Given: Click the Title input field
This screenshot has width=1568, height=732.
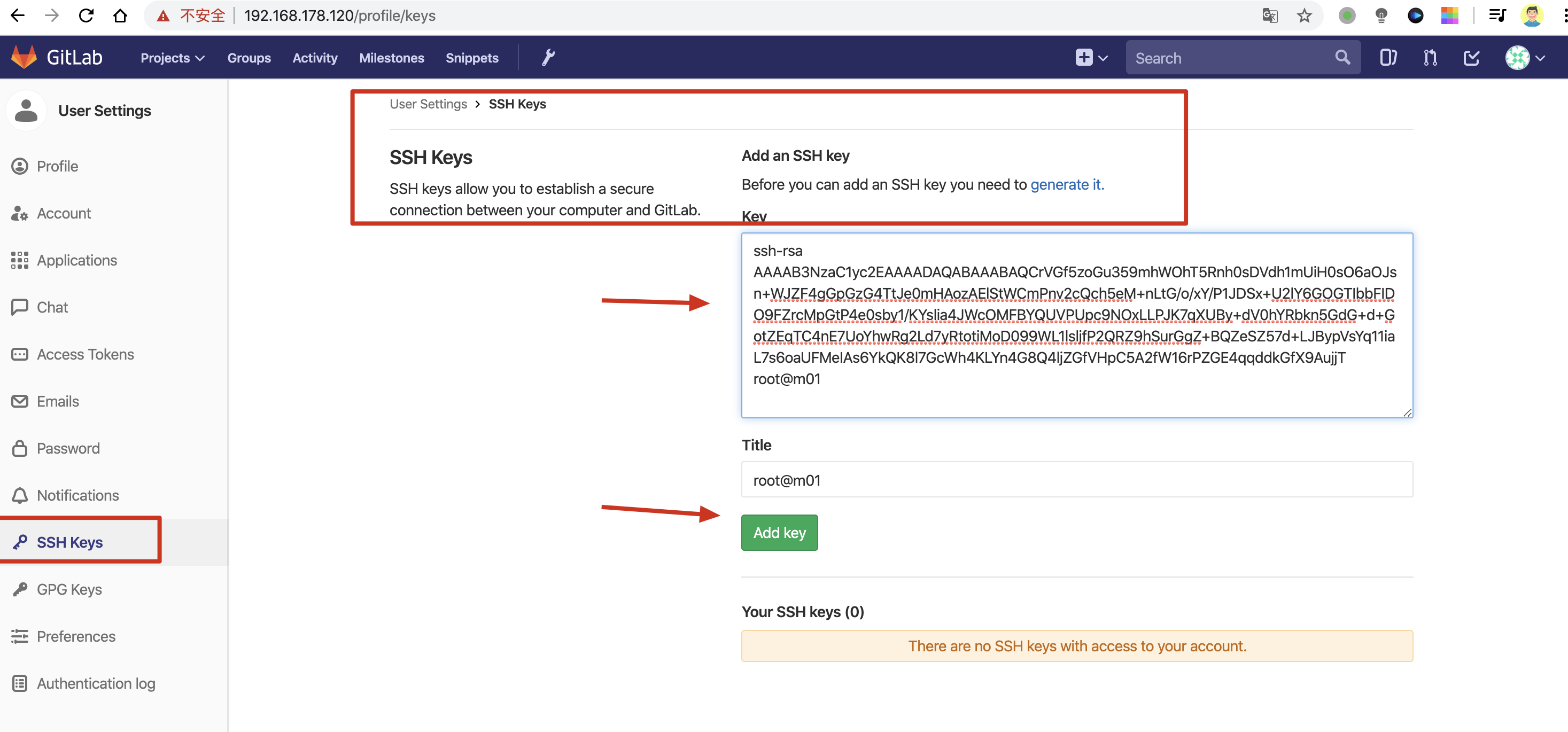Looking at the screenshot, I should (1077, 479).
